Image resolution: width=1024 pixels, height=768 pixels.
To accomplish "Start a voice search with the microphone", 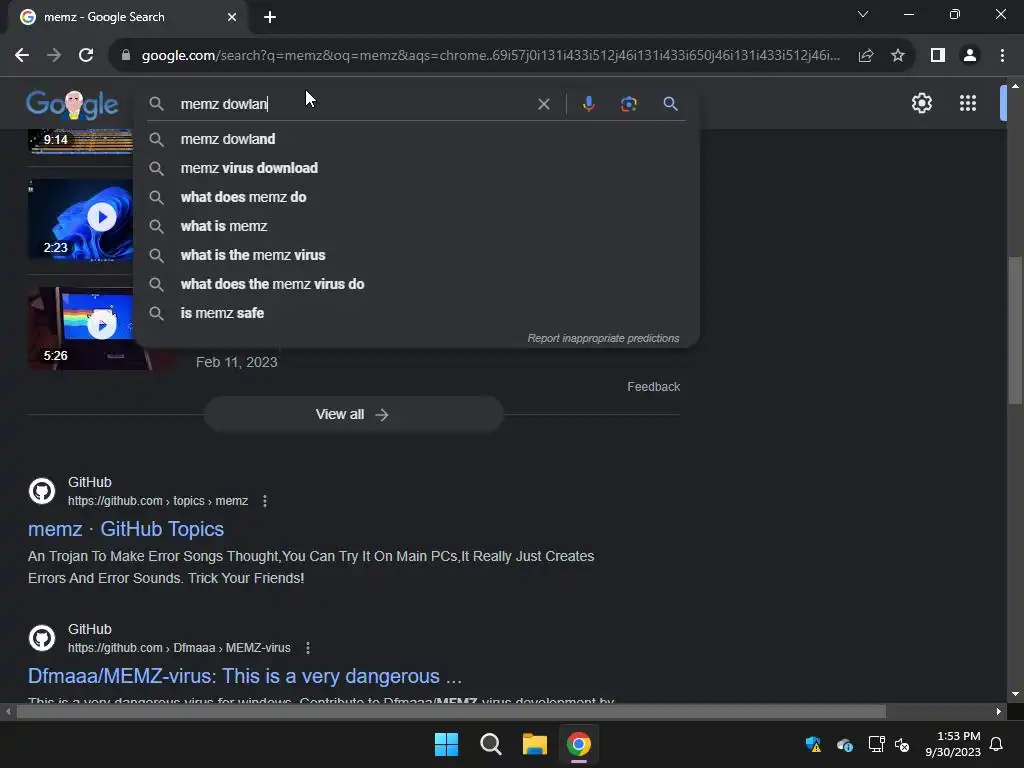I will (x=588, y=104).
